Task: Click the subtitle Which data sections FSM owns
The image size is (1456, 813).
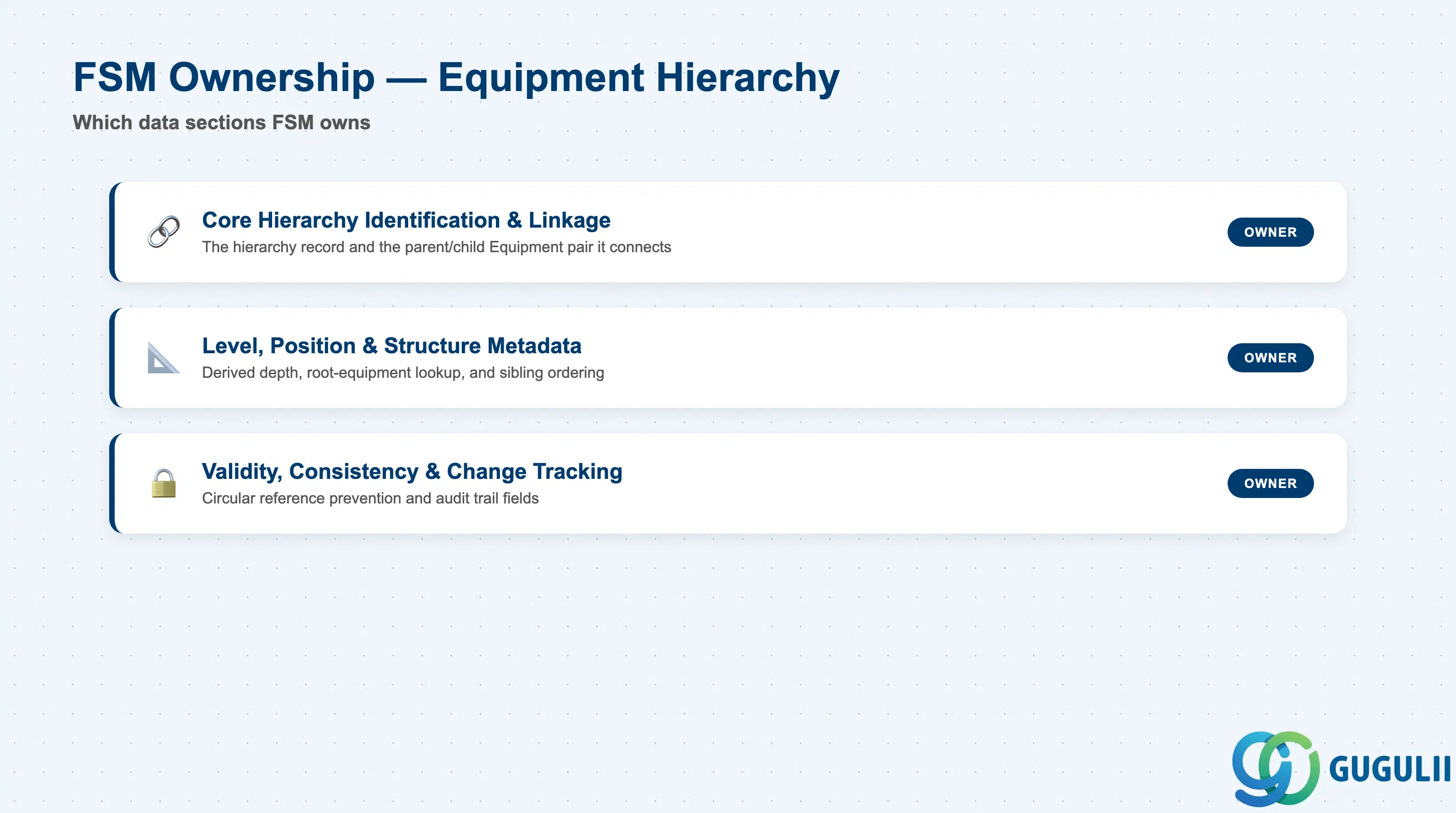Action: 221,123
